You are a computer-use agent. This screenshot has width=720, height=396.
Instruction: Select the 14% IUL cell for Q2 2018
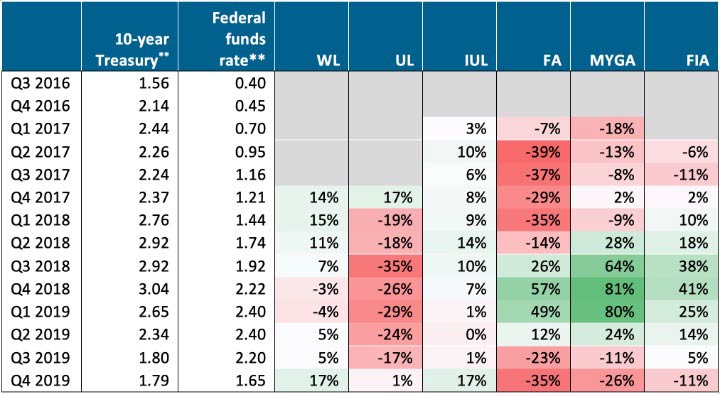[459, 243]
